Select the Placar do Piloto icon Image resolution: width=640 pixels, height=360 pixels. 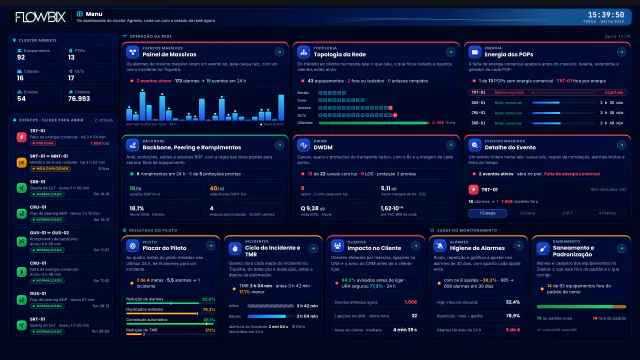(x=132, y=246)
